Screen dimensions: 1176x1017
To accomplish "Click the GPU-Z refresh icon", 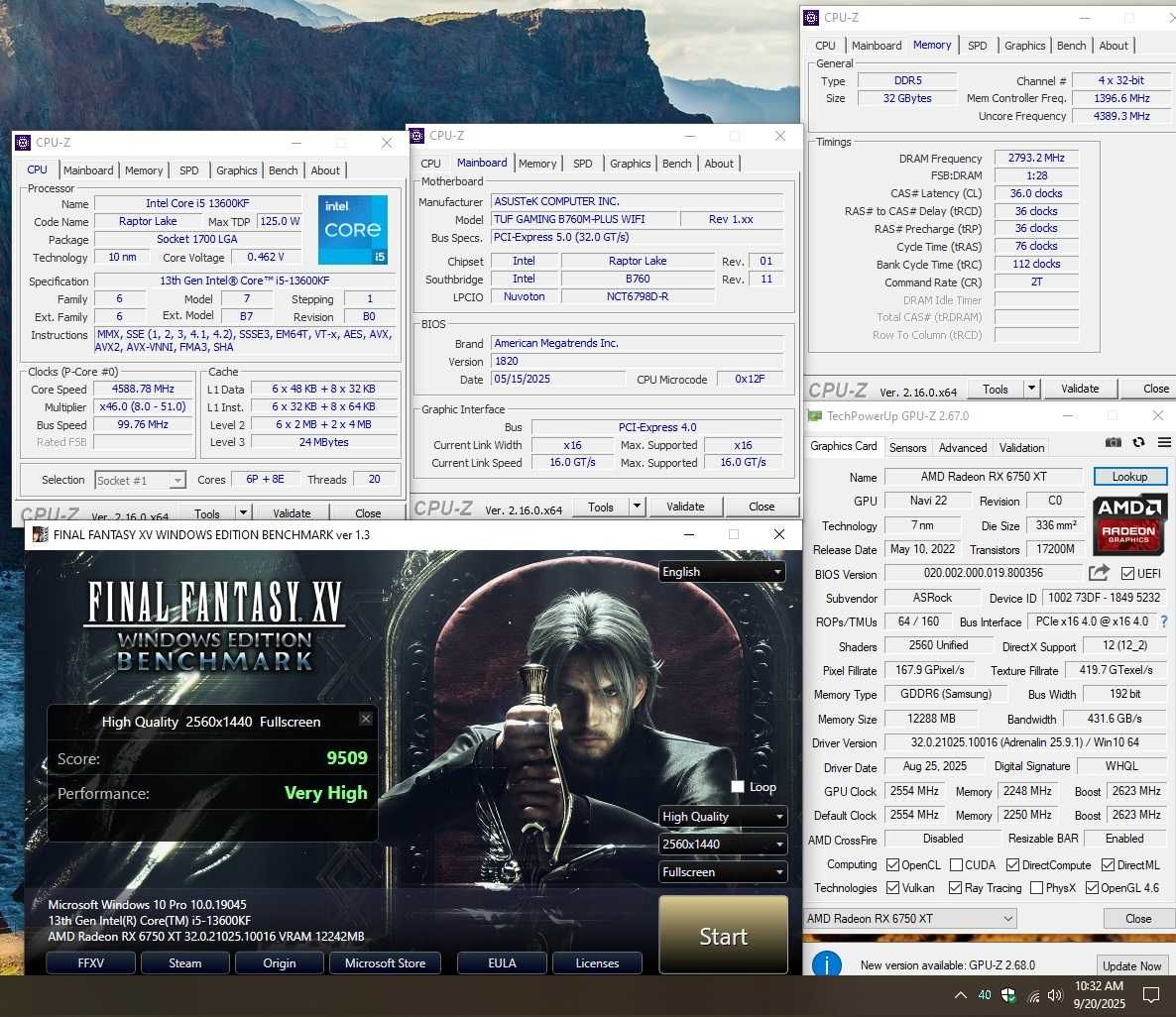I will (x=1138, y=442).
